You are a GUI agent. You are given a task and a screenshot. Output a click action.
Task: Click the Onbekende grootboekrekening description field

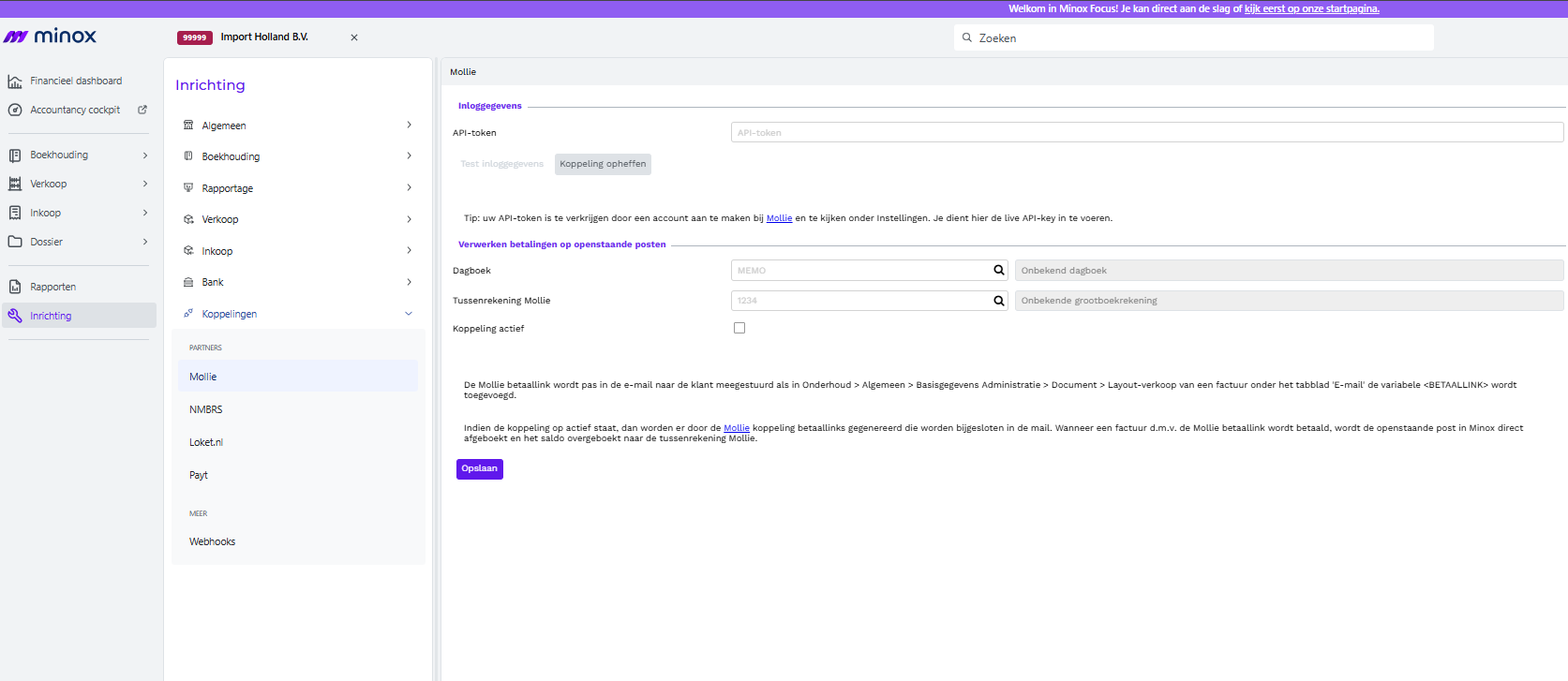(x=1289, y=301)
